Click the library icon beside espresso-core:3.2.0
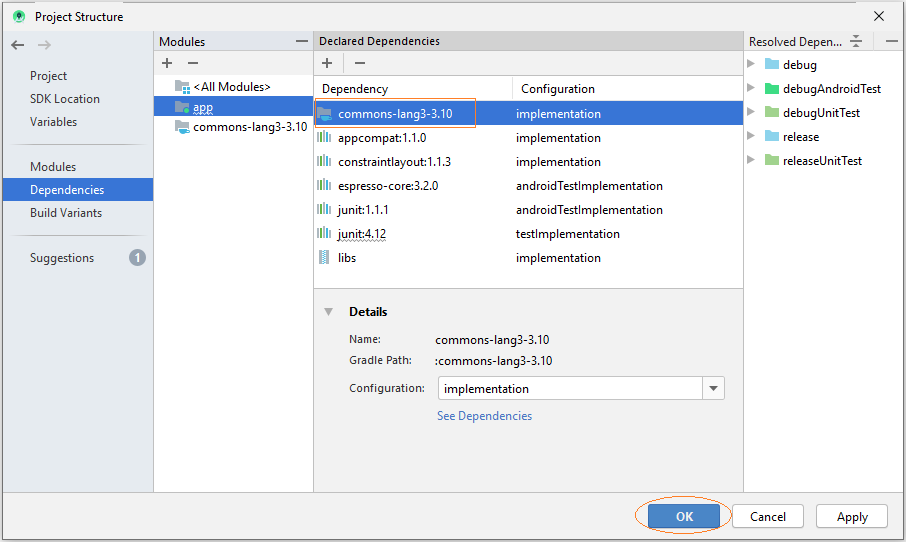The image size is (906, 542). click(324, 185)
